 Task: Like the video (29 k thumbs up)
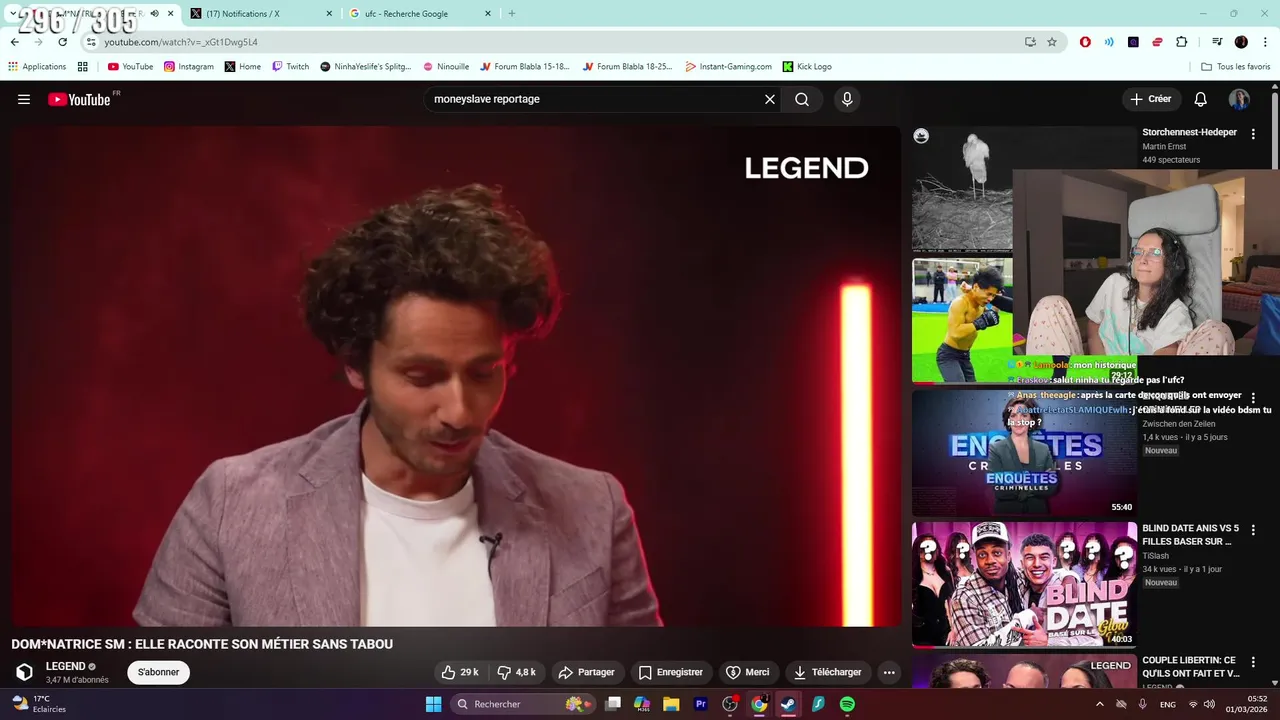coord(461,672)
